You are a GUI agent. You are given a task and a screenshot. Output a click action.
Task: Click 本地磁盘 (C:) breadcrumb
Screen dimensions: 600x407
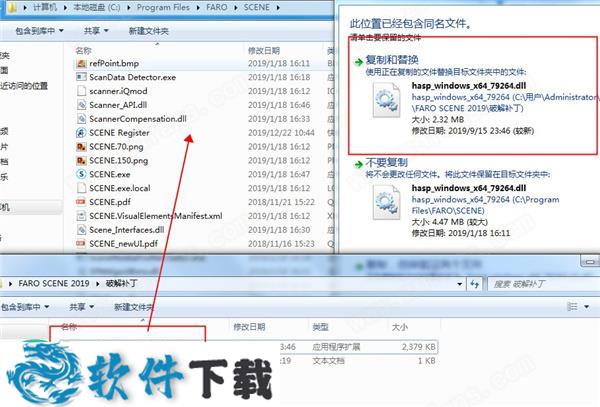point(97,7)
